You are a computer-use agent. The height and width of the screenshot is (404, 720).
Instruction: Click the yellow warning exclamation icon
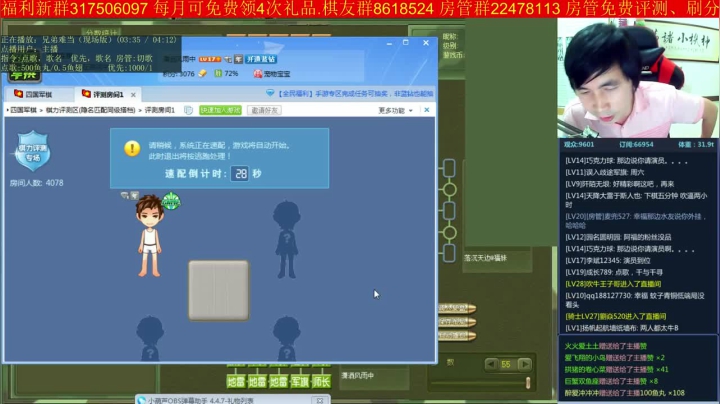132,148
